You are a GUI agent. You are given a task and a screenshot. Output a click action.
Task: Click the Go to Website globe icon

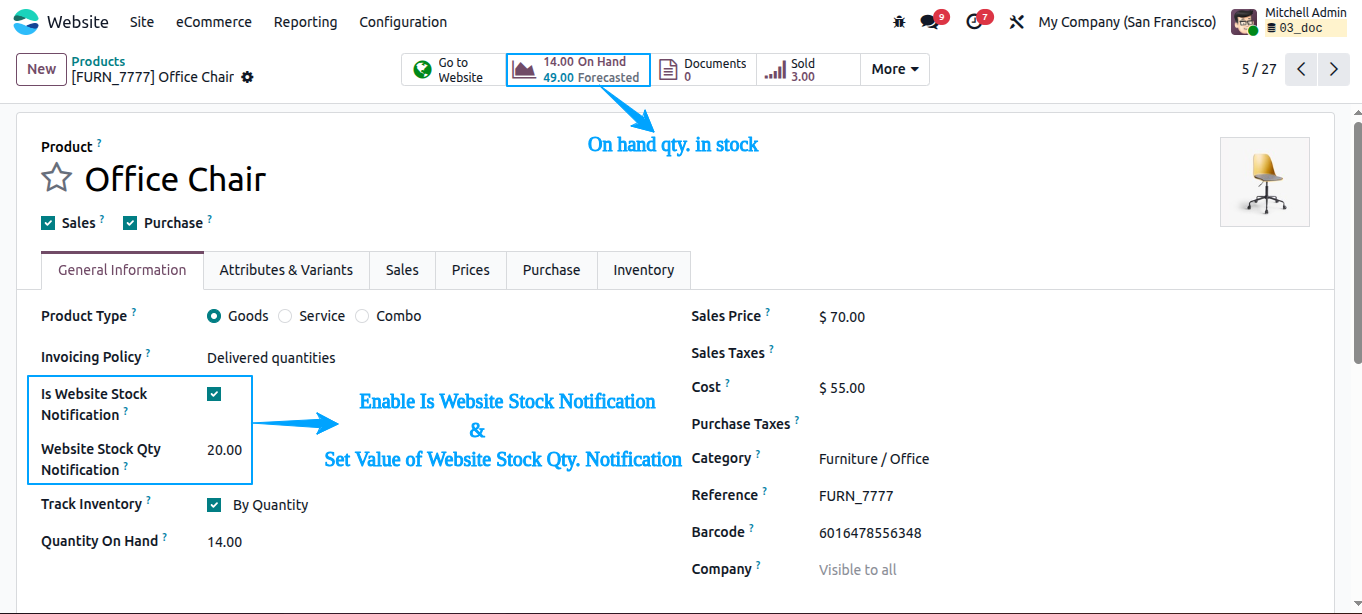click(423, 69)
